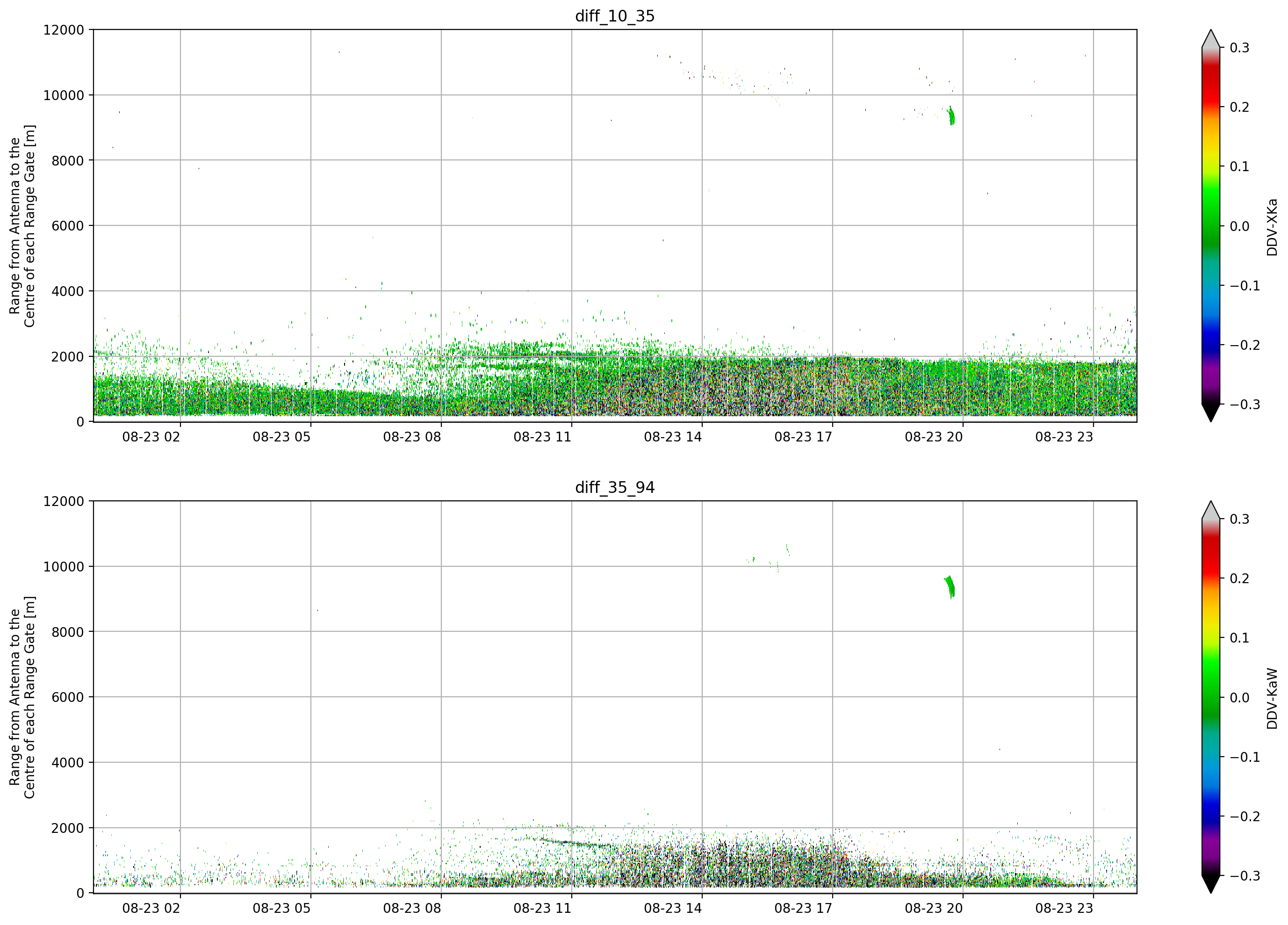
Task: Click the 2000 y-tick on bottom plot
Action: point(68,828)
